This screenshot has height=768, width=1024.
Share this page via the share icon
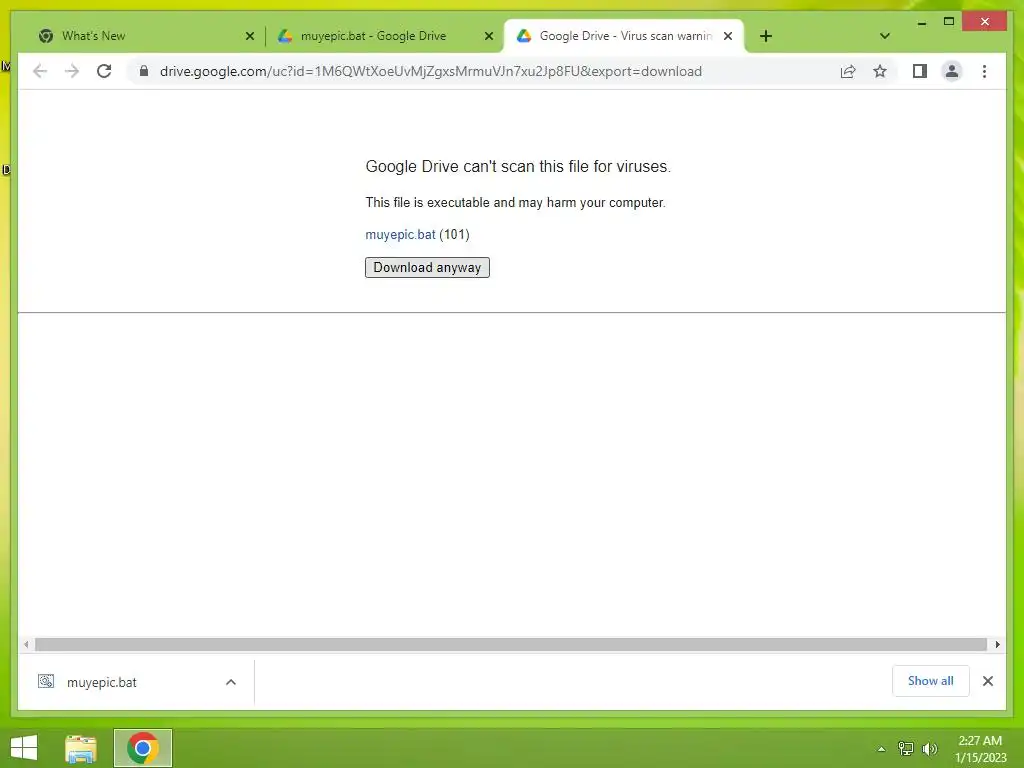click(x=848, y=71)
